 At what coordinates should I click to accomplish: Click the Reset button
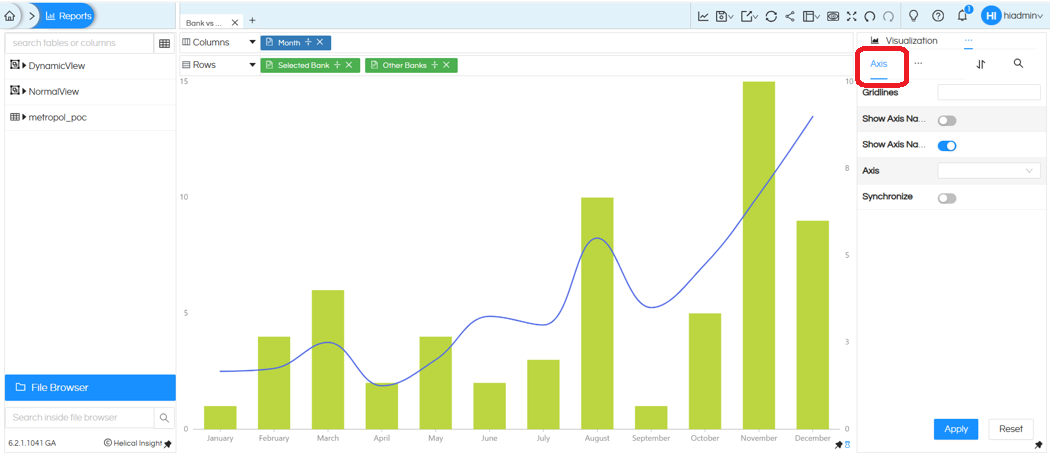(1010, 430)
